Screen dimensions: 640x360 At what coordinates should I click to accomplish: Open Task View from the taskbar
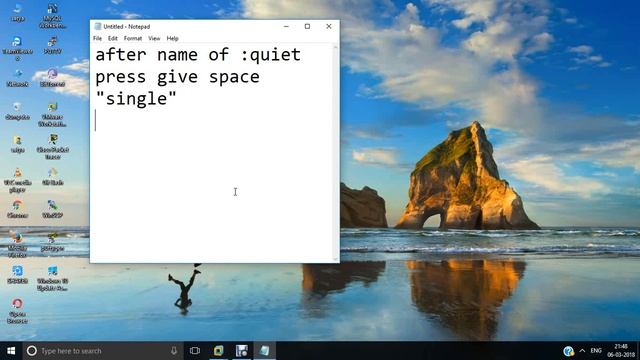click(x=195, y=351)
